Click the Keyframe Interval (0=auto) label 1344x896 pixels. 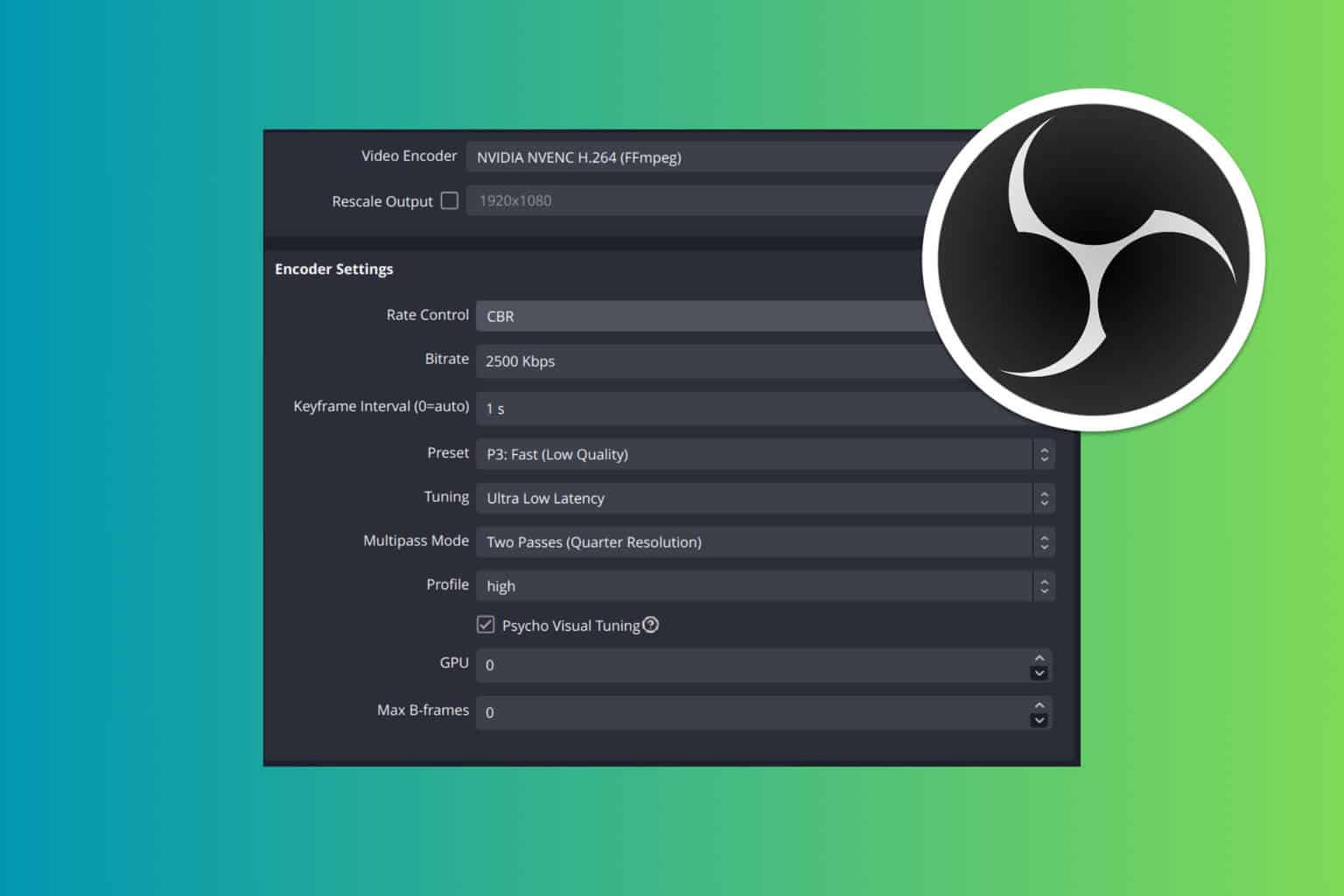381,406
